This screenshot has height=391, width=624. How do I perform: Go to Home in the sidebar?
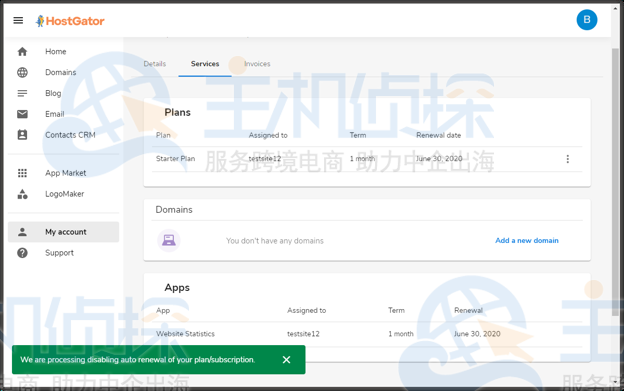[55, 52]
